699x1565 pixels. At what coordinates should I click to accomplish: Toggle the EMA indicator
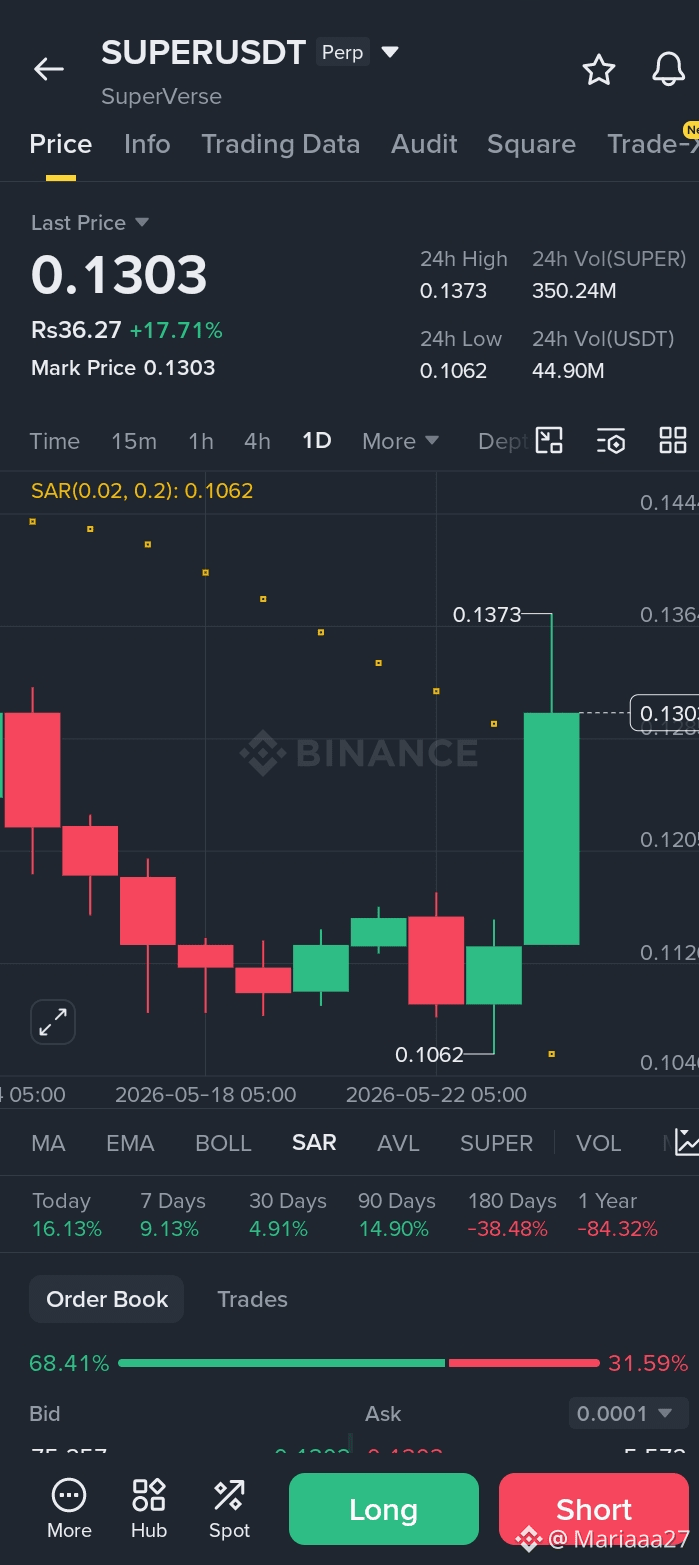tap(130, 1143)
